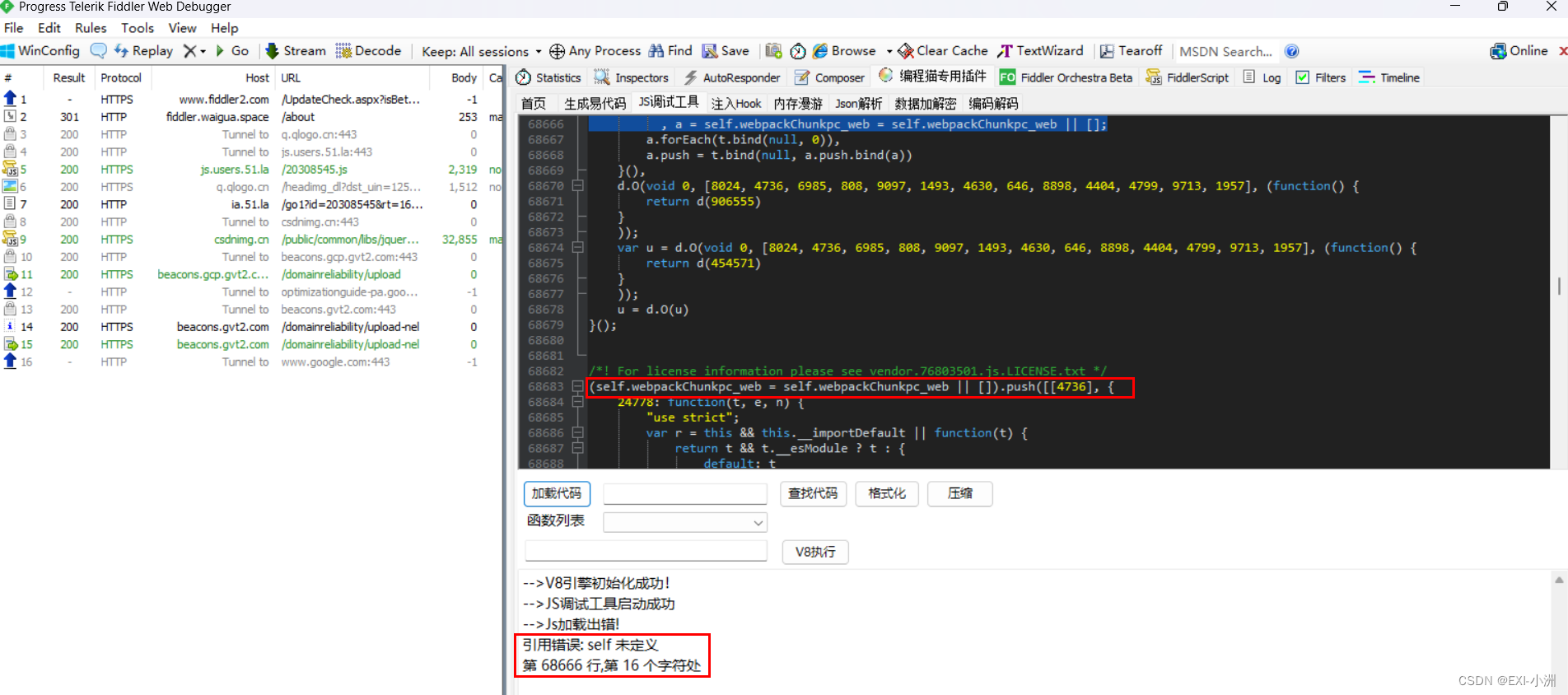Replay the selected sessions
The image size is (1568, 695).
point(143,51)
